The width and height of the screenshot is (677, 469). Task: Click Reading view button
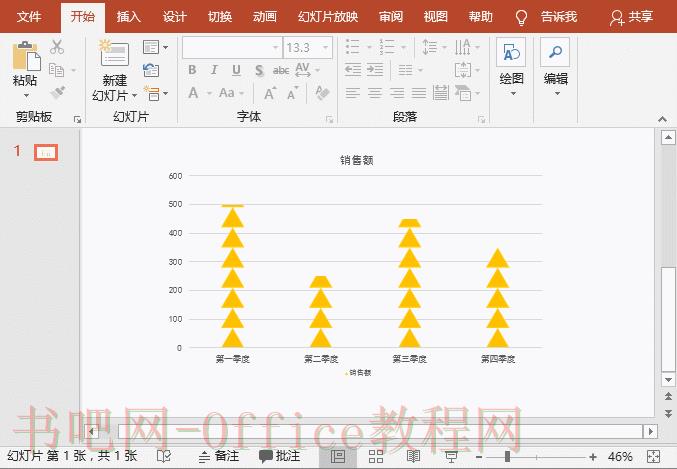tap(413, 456)
